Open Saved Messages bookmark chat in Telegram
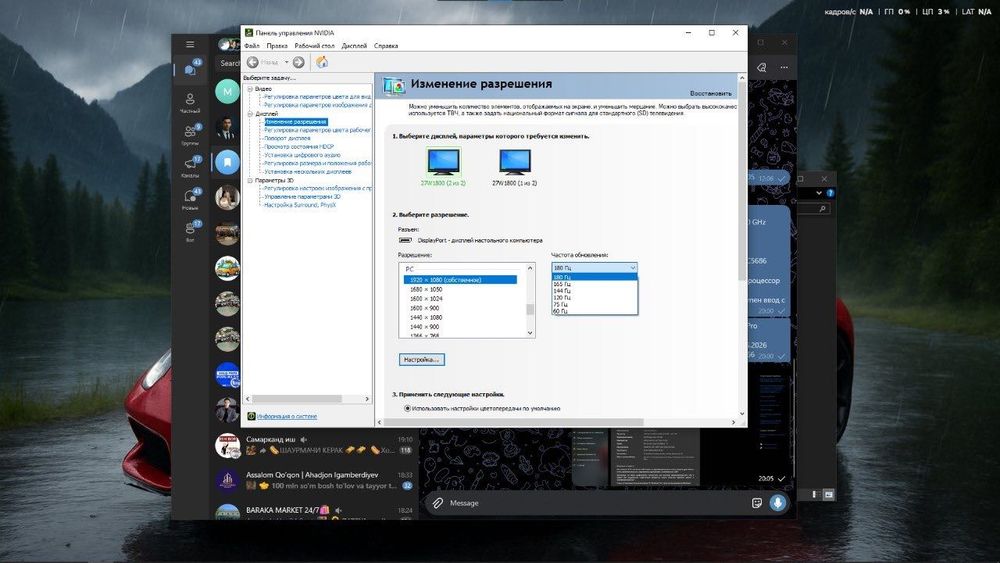This screenshot has width=1000, height=563. coord(227,162)
